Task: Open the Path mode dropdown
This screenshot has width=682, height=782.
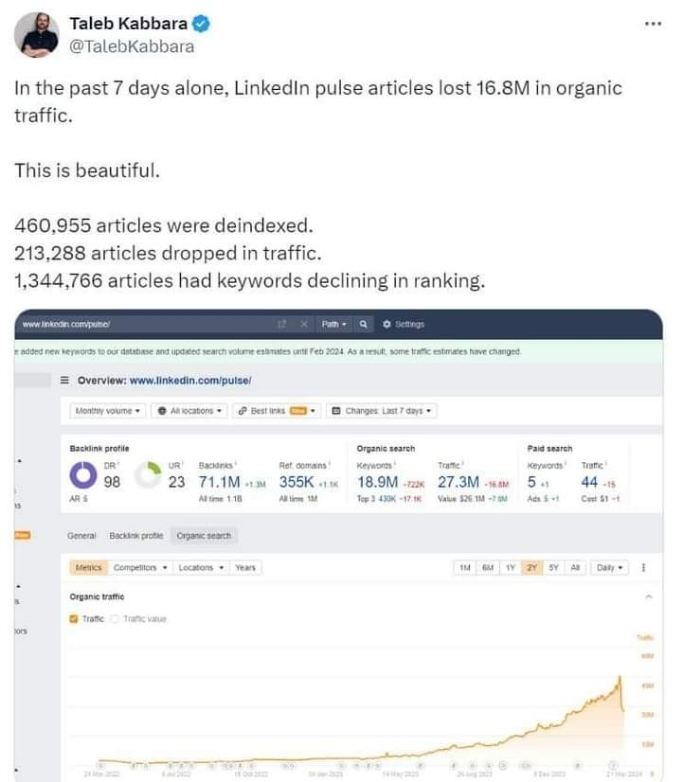Action: point(334,324)
